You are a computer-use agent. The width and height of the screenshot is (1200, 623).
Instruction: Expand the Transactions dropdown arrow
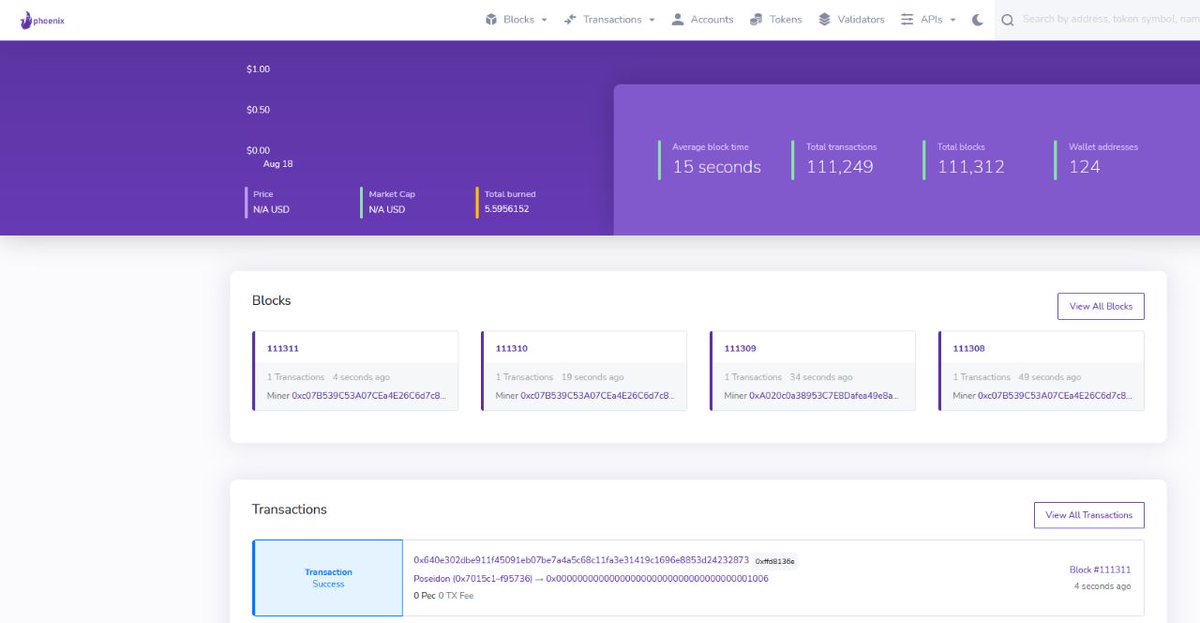click(x=652, y=20)
